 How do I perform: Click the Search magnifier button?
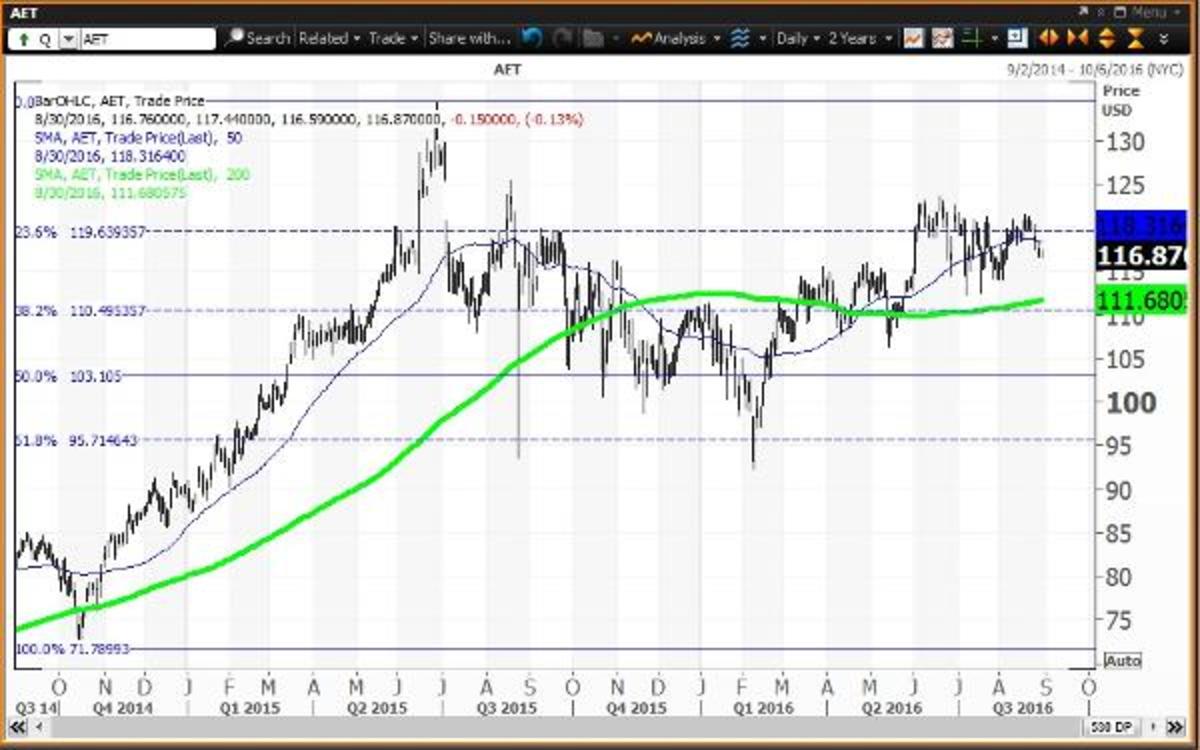coord(256,38)
